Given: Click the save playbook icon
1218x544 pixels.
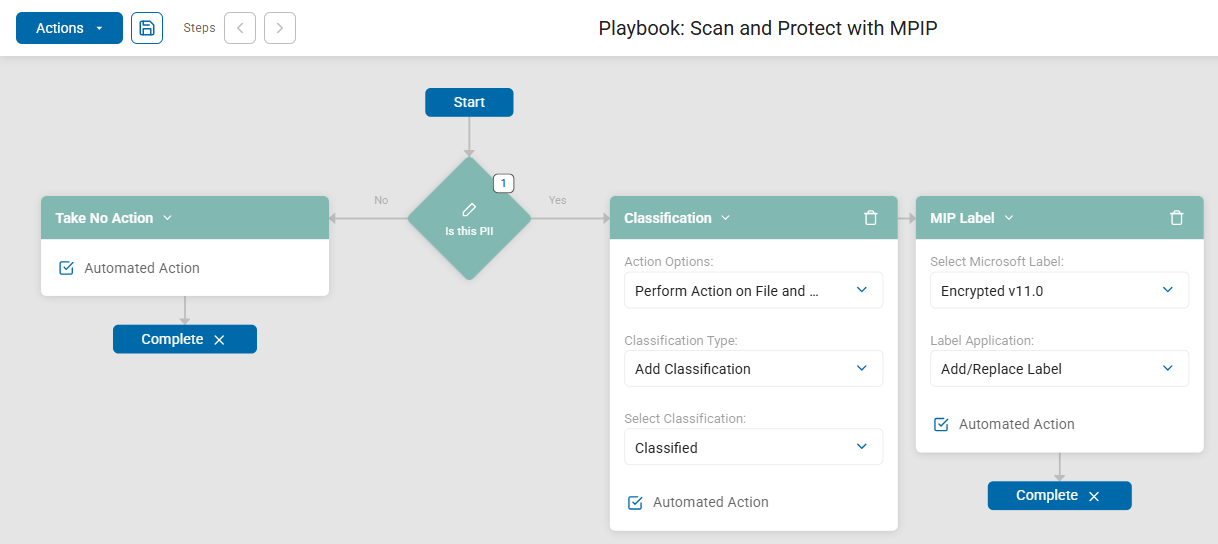Looking at the screenshot, I should [147, 28].
